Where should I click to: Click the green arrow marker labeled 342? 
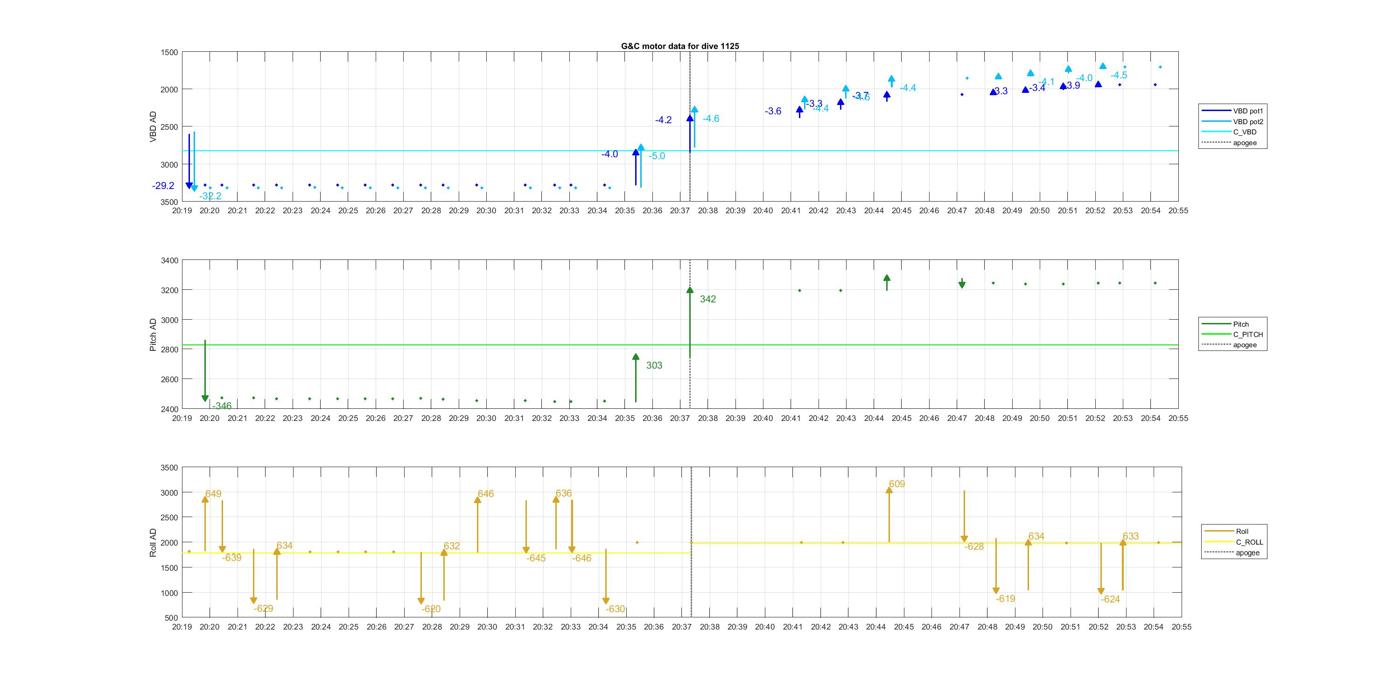coord(690,322)
